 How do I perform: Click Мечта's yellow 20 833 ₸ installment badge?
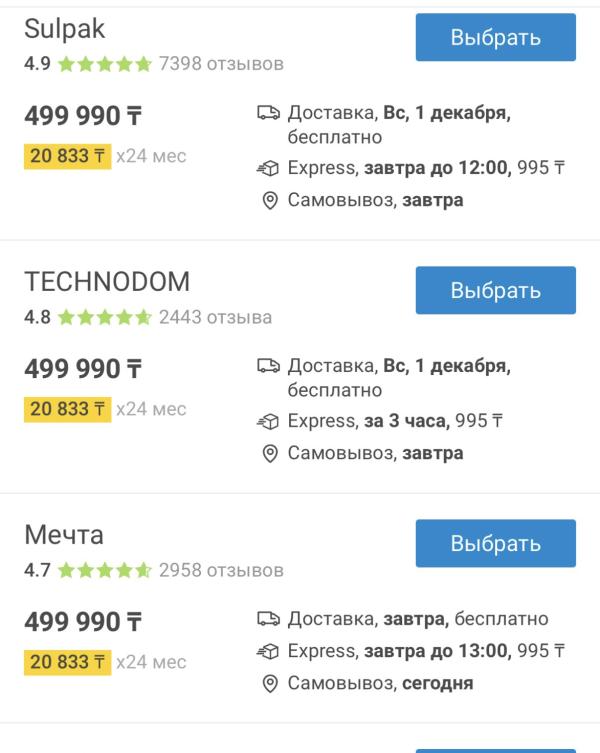[68, 663]
